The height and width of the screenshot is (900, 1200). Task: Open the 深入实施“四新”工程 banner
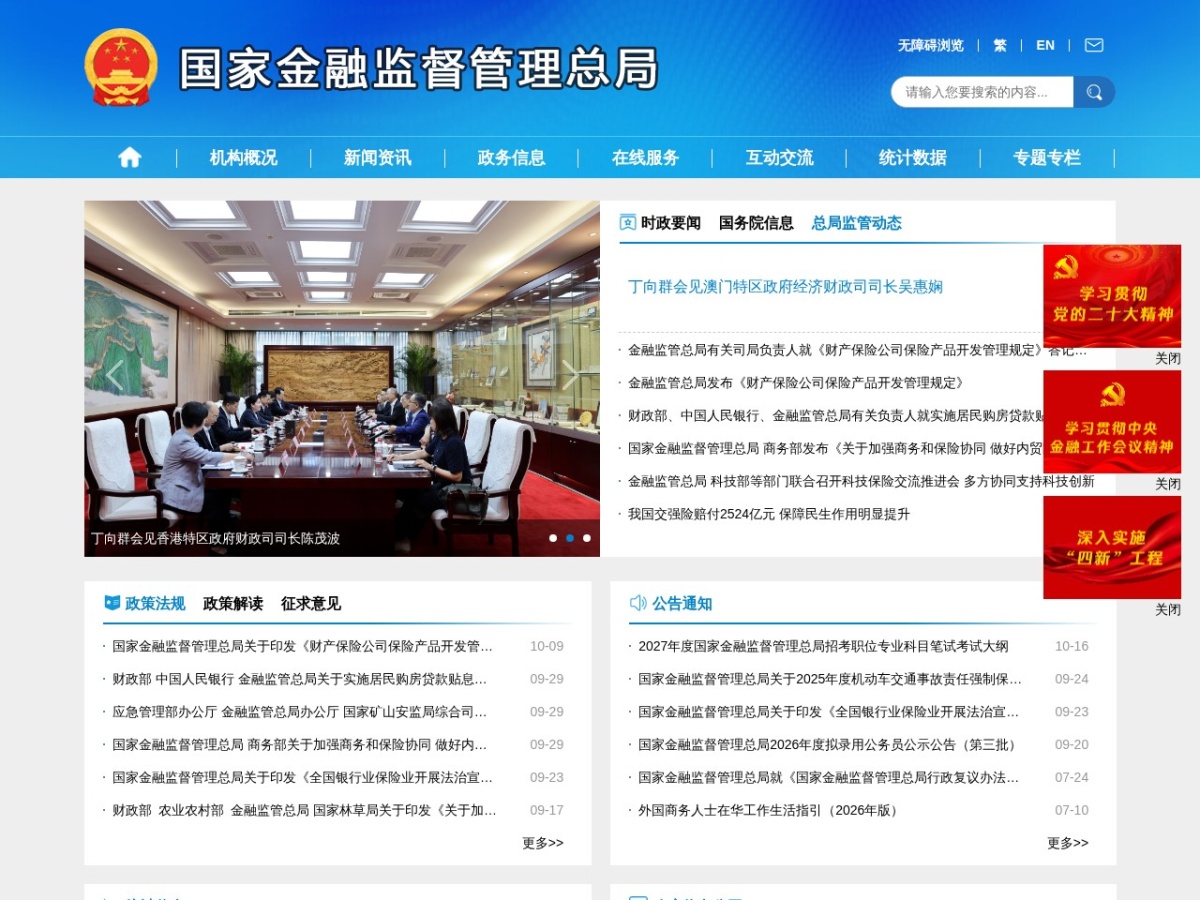coord(1112,547)
